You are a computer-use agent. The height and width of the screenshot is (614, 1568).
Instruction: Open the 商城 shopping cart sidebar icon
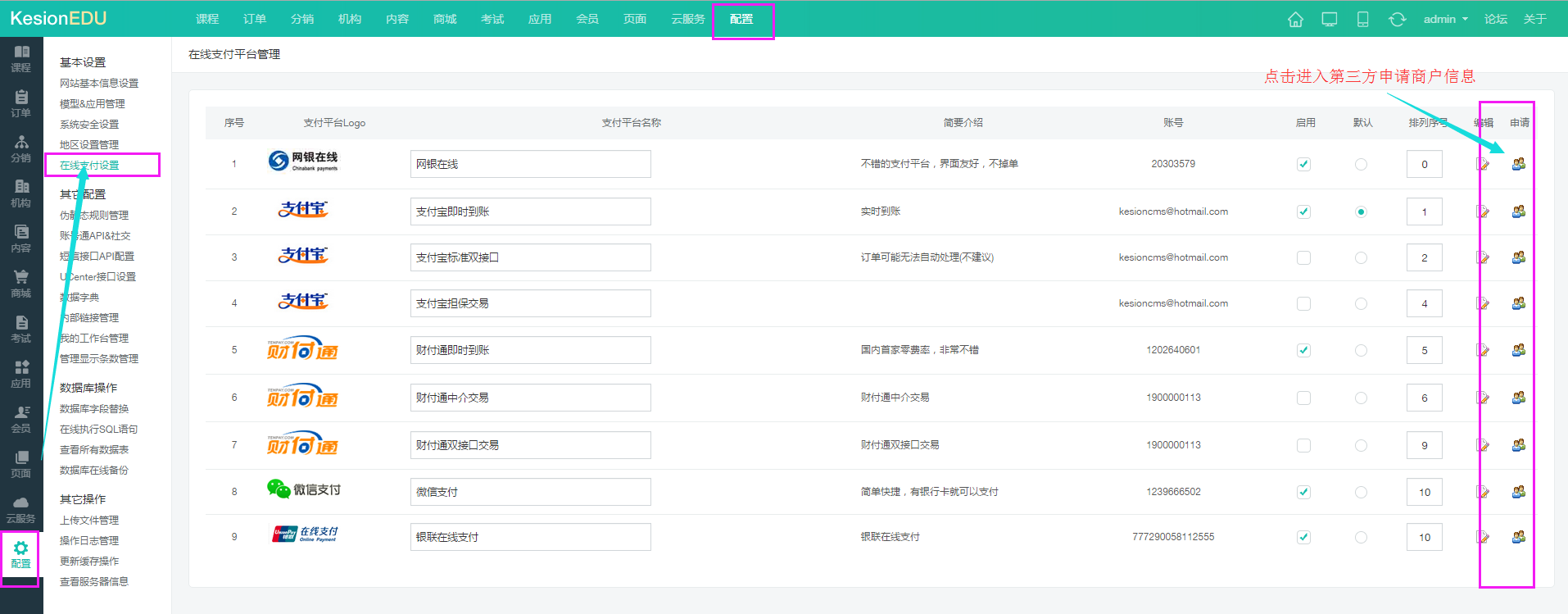coord(21,283)
